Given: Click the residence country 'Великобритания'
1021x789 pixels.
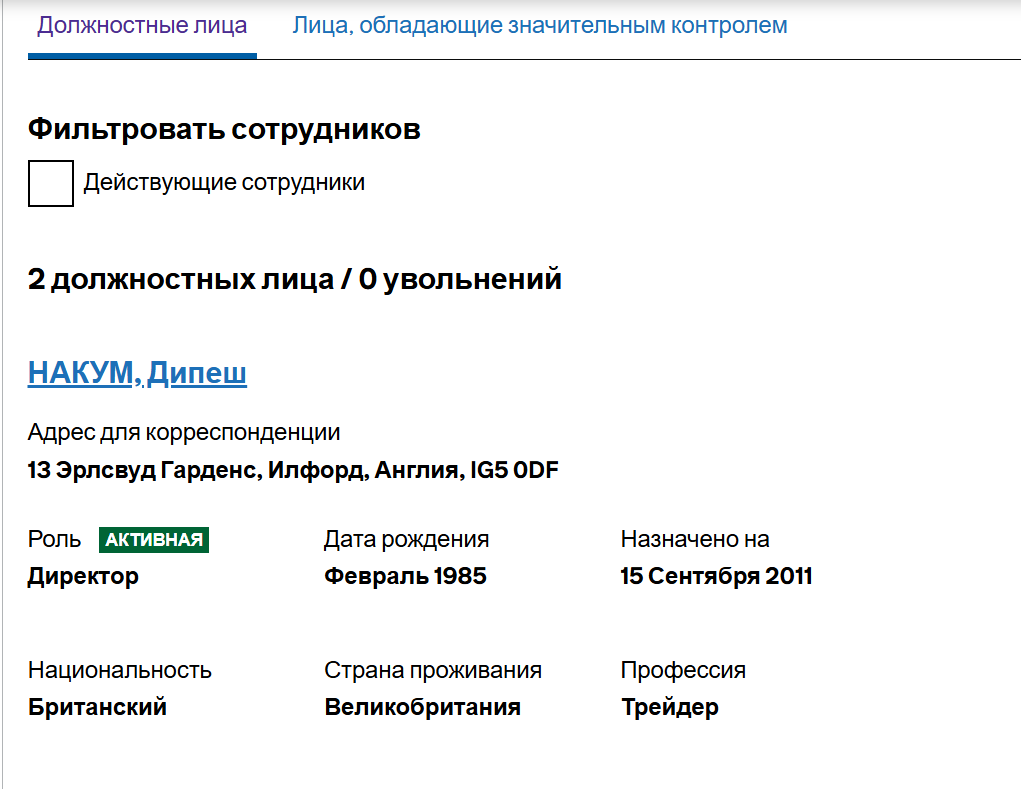Looking at the screenshot, I should pos(422,707).
